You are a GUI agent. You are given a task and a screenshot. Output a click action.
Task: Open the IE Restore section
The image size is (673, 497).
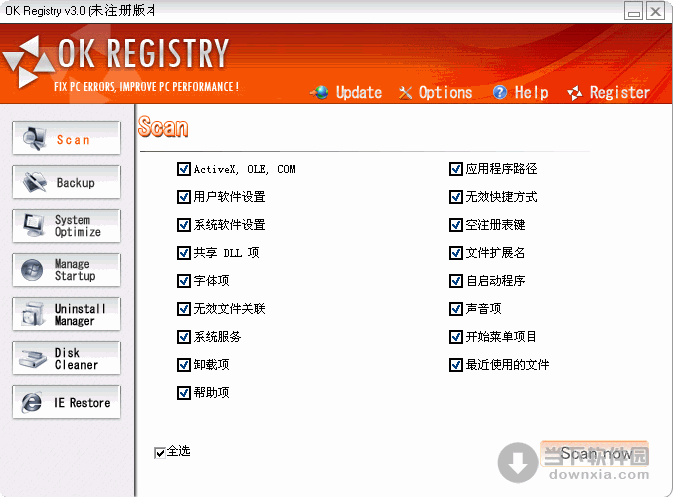67,402
